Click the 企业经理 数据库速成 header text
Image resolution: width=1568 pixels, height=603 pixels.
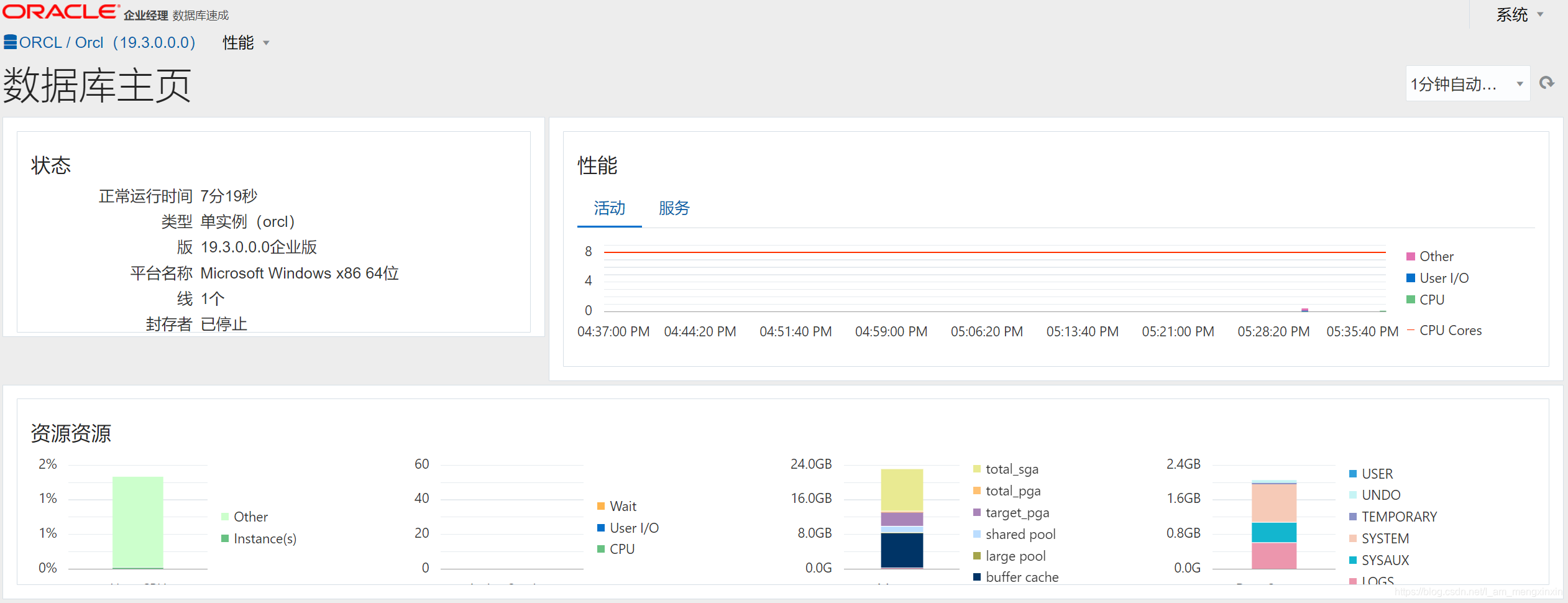pos(176,16)
